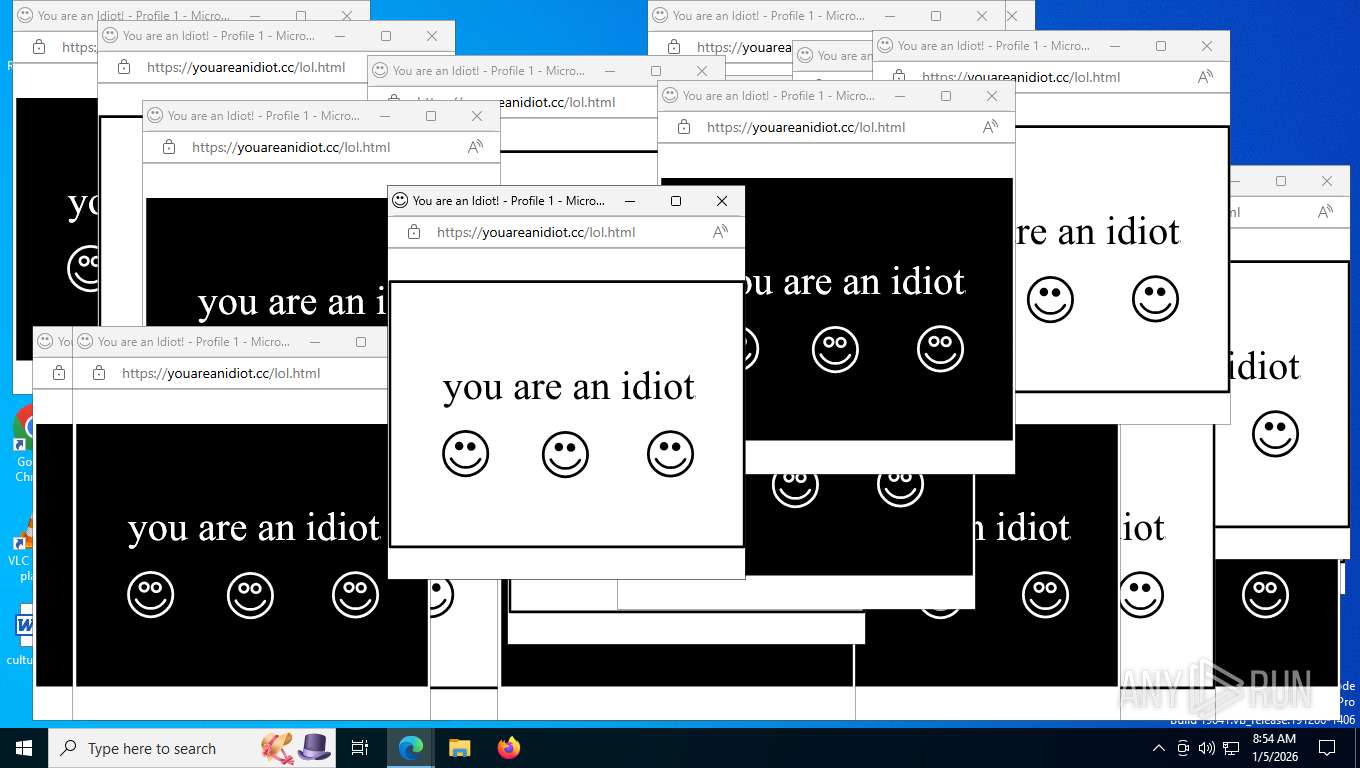This screenshot has width=1360, height=768.
Task: Click the smiley favicon in the frontmost window's title bar
Action: [400, 200]
